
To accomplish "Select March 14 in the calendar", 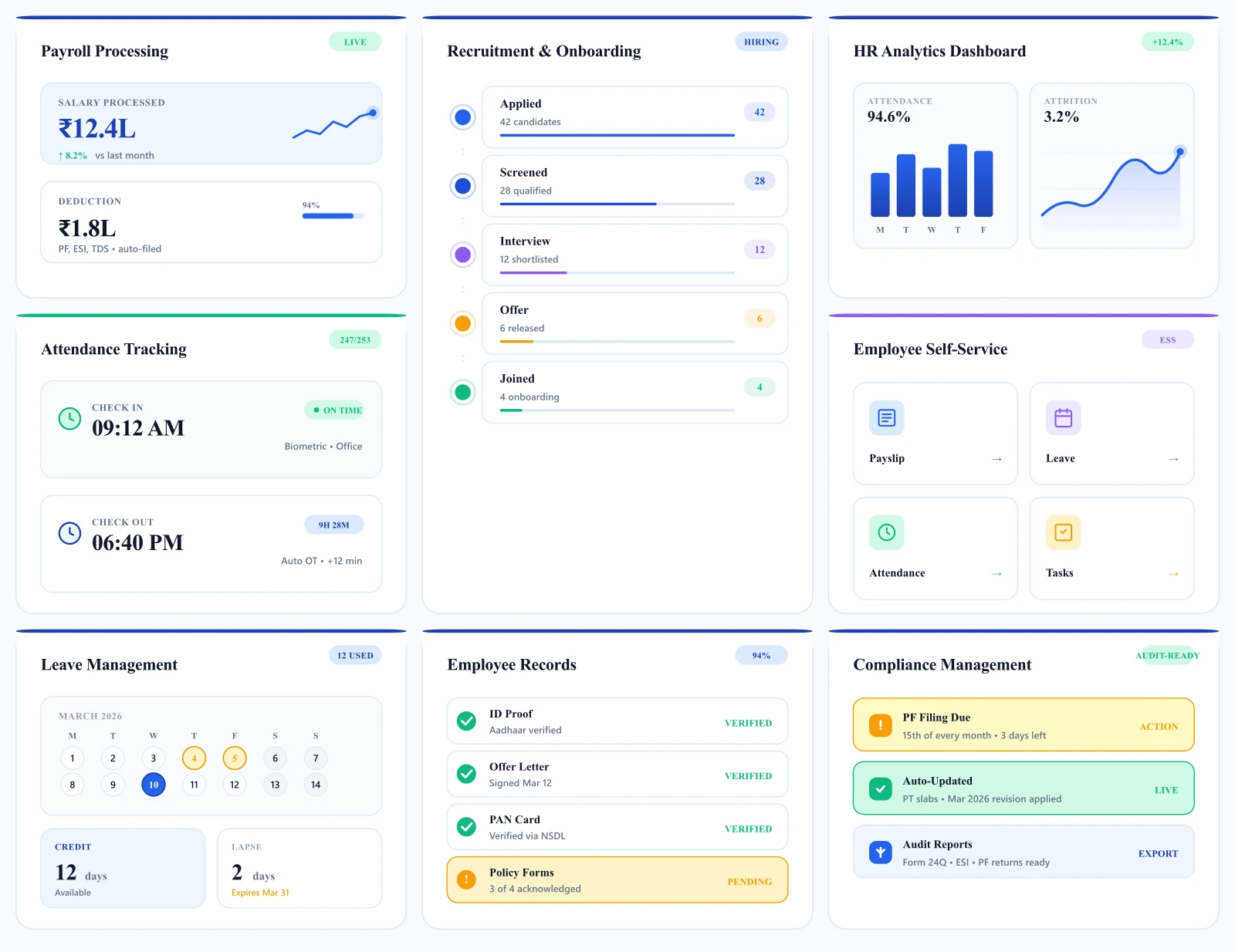I will pos(316,785).
